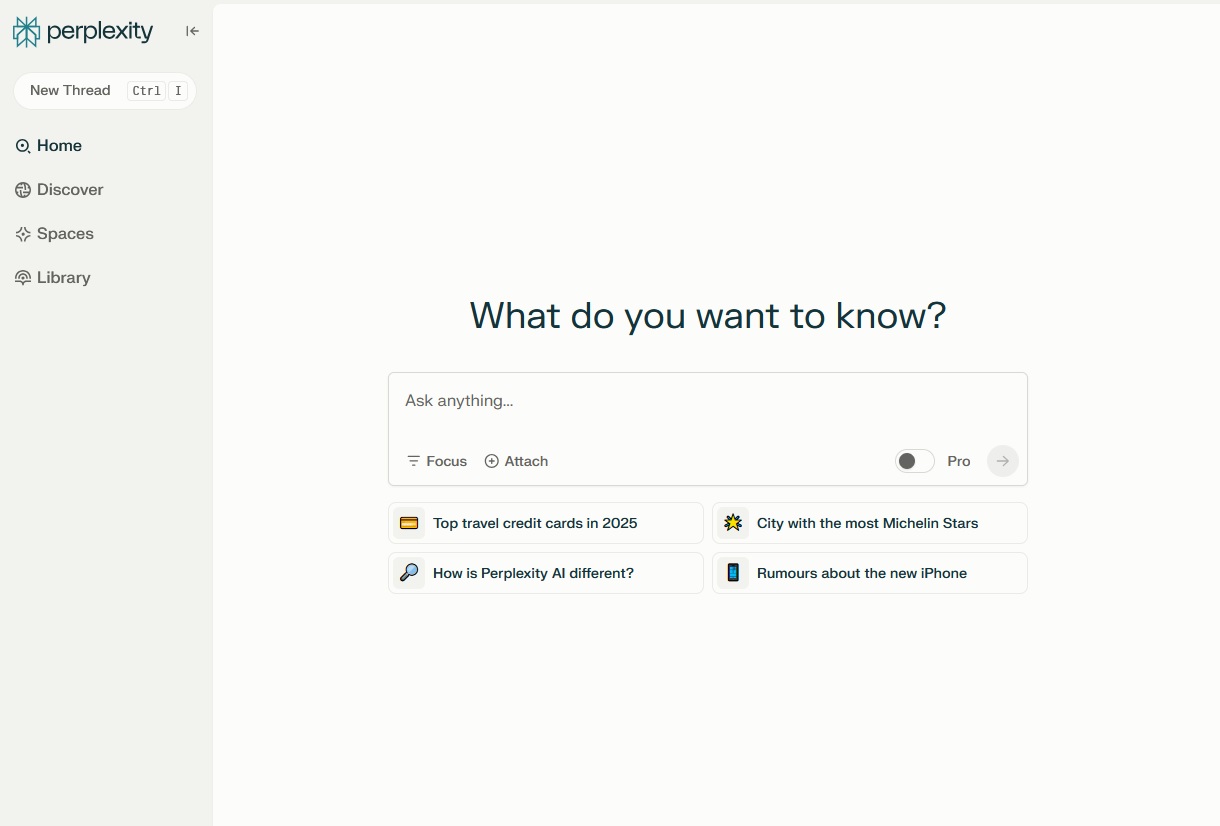Submit the query with the arrow button
This screenshot has width=1220, height=826.
1002,461
